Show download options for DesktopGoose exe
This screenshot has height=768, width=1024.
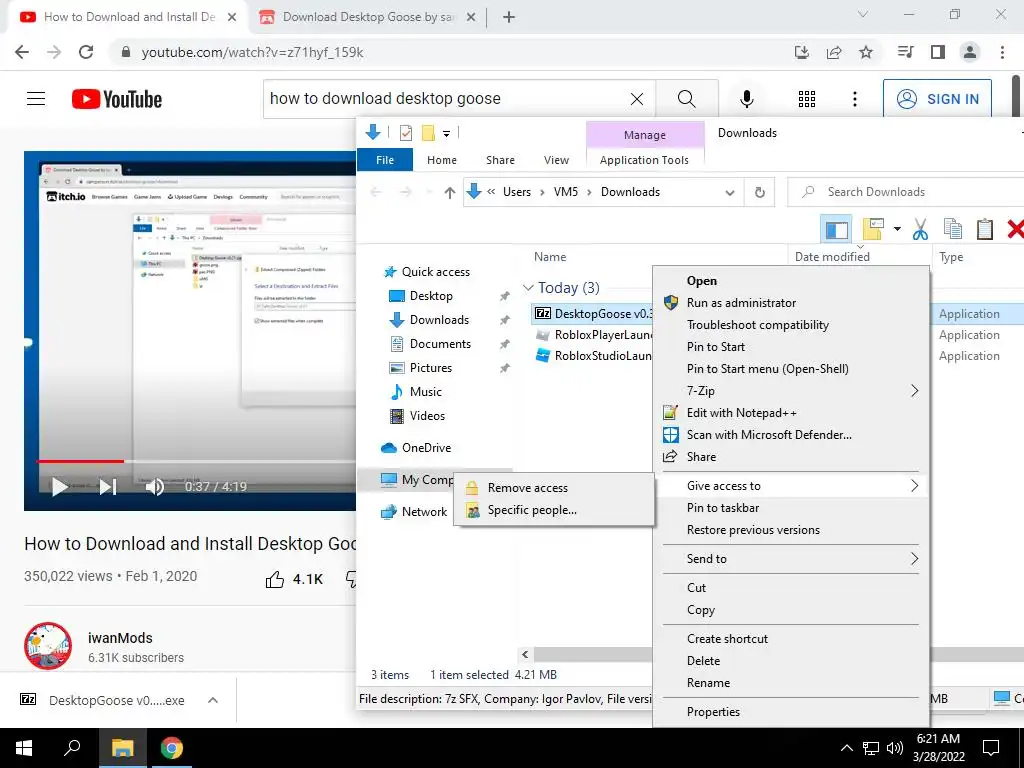coord(212,700)
